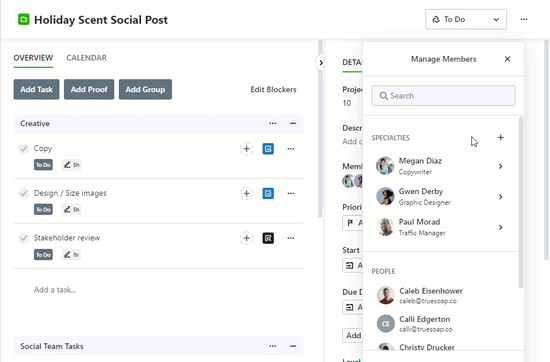Open Design / Size images options menu
The width and height of the screenshot is (550, 362).
click(291, 193)
